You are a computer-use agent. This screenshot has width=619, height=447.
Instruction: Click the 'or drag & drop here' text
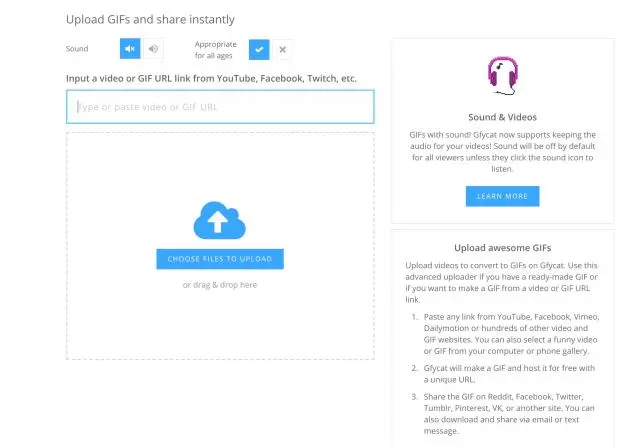pyautogui.click(x=219, y=285)
